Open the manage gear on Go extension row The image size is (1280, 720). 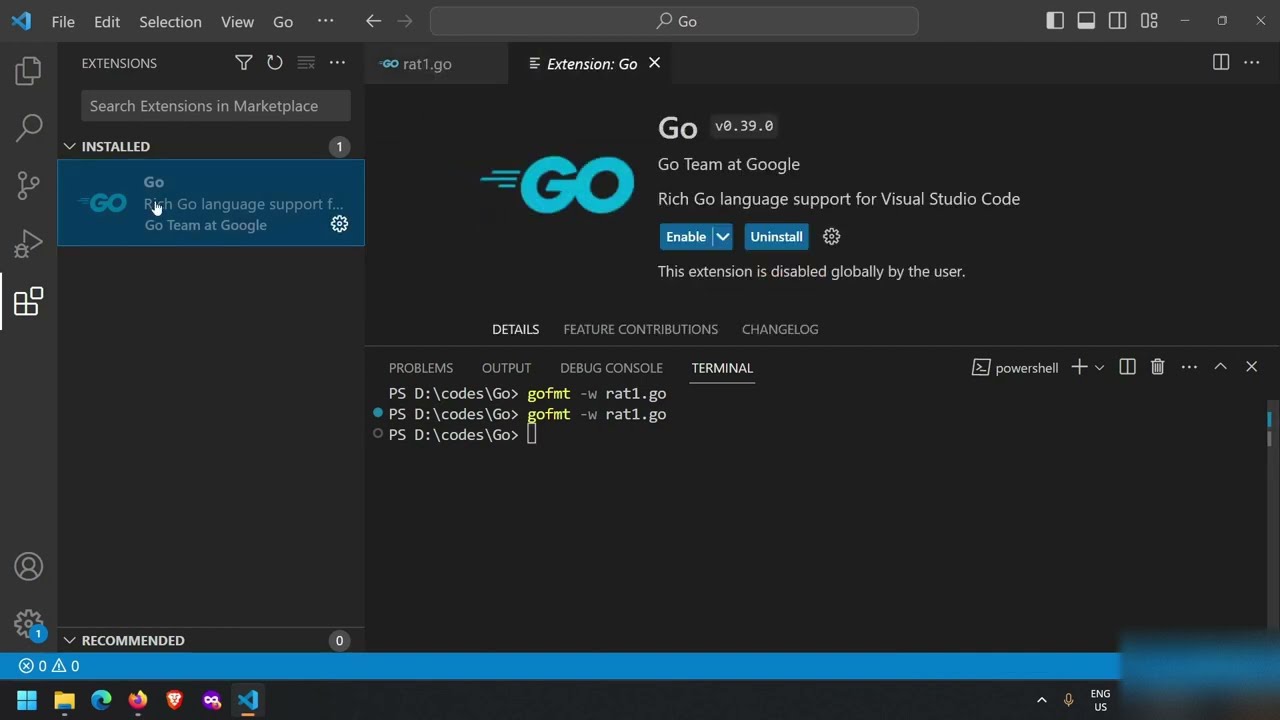pos(339,224)
